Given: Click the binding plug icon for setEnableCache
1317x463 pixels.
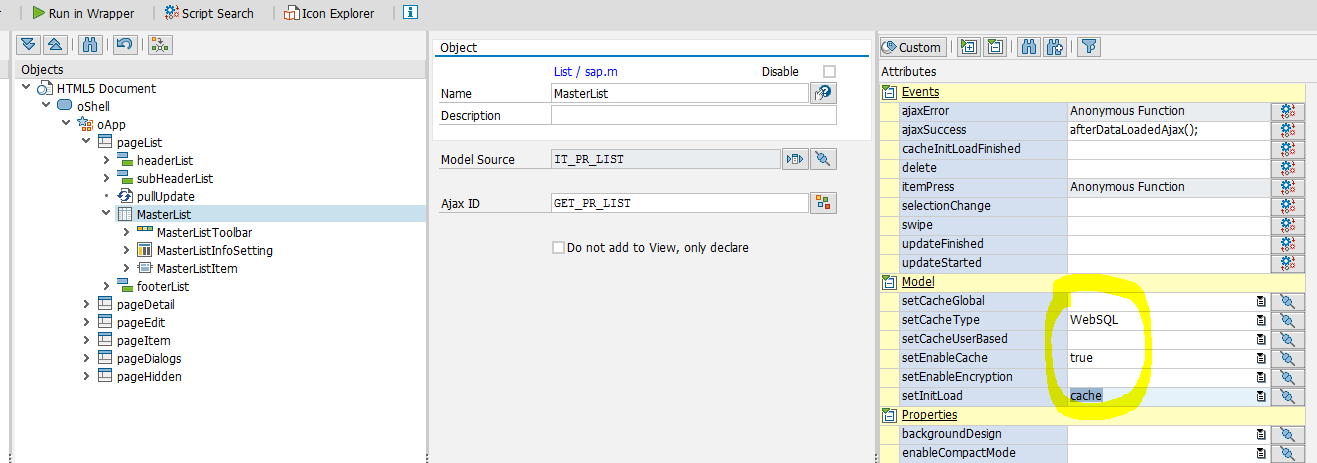Looking at the screenshot, I should 1288,358.
